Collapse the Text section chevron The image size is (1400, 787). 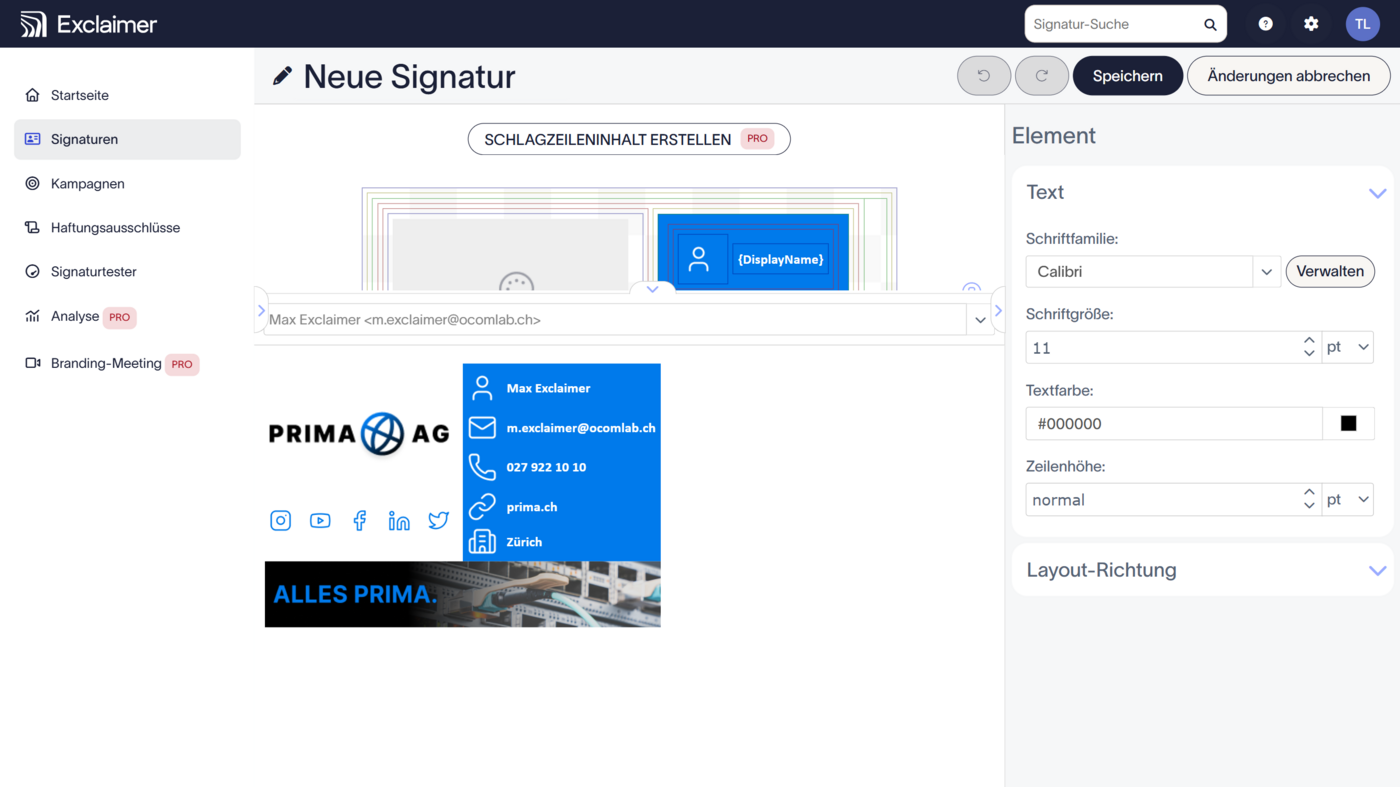pos(1377,193)
